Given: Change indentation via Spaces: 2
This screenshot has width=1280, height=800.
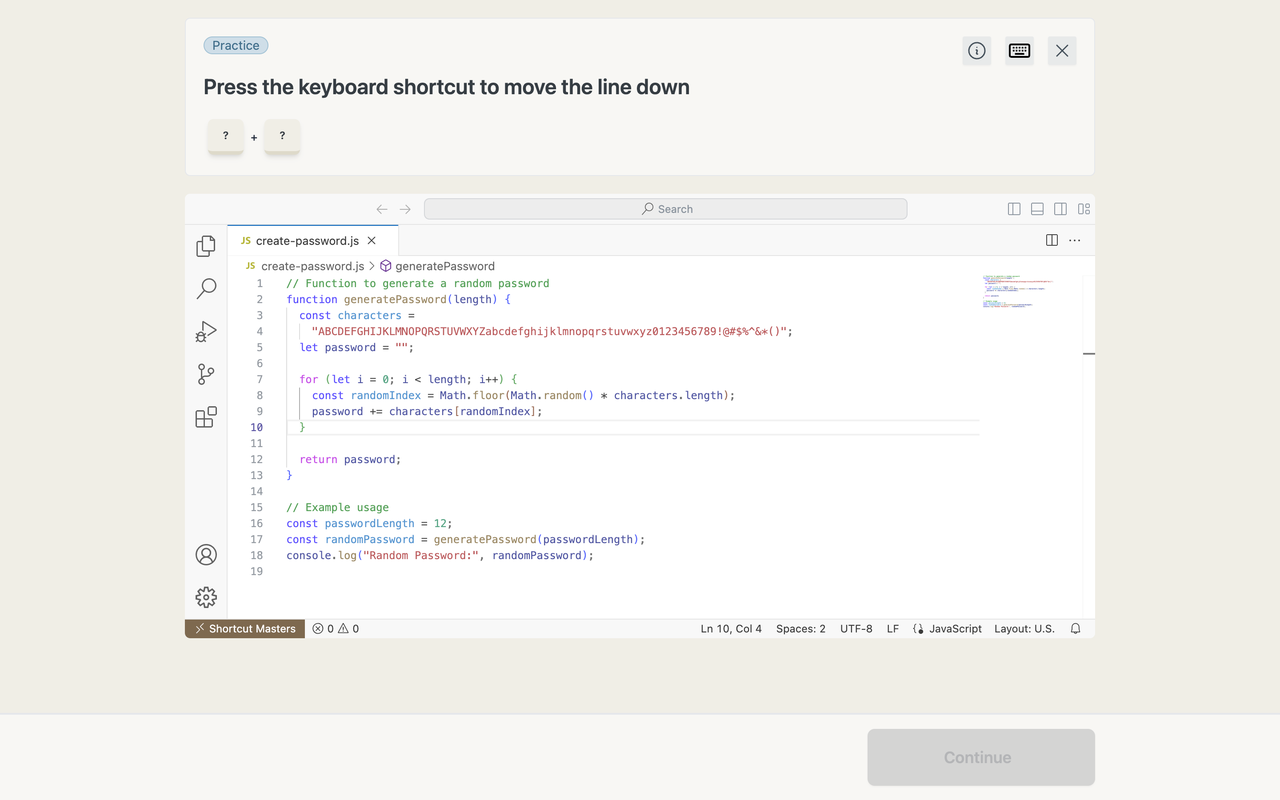Looking at the screenshot, I should point(801,629).
